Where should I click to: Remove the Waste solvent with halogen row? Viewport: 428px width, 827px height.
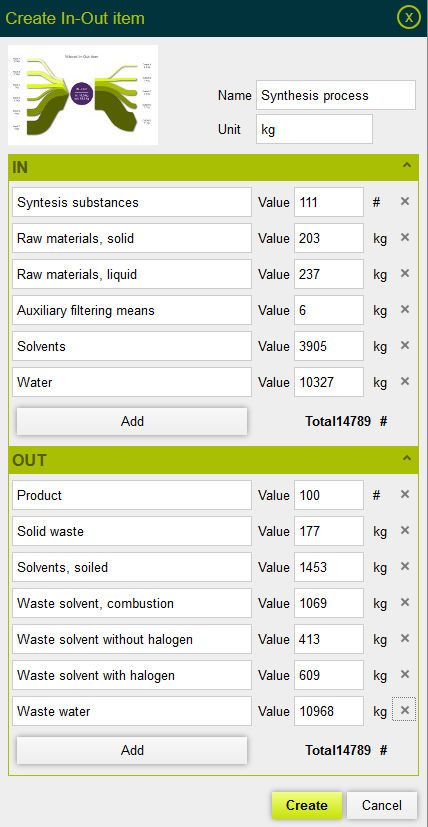(x=405, y=674)
